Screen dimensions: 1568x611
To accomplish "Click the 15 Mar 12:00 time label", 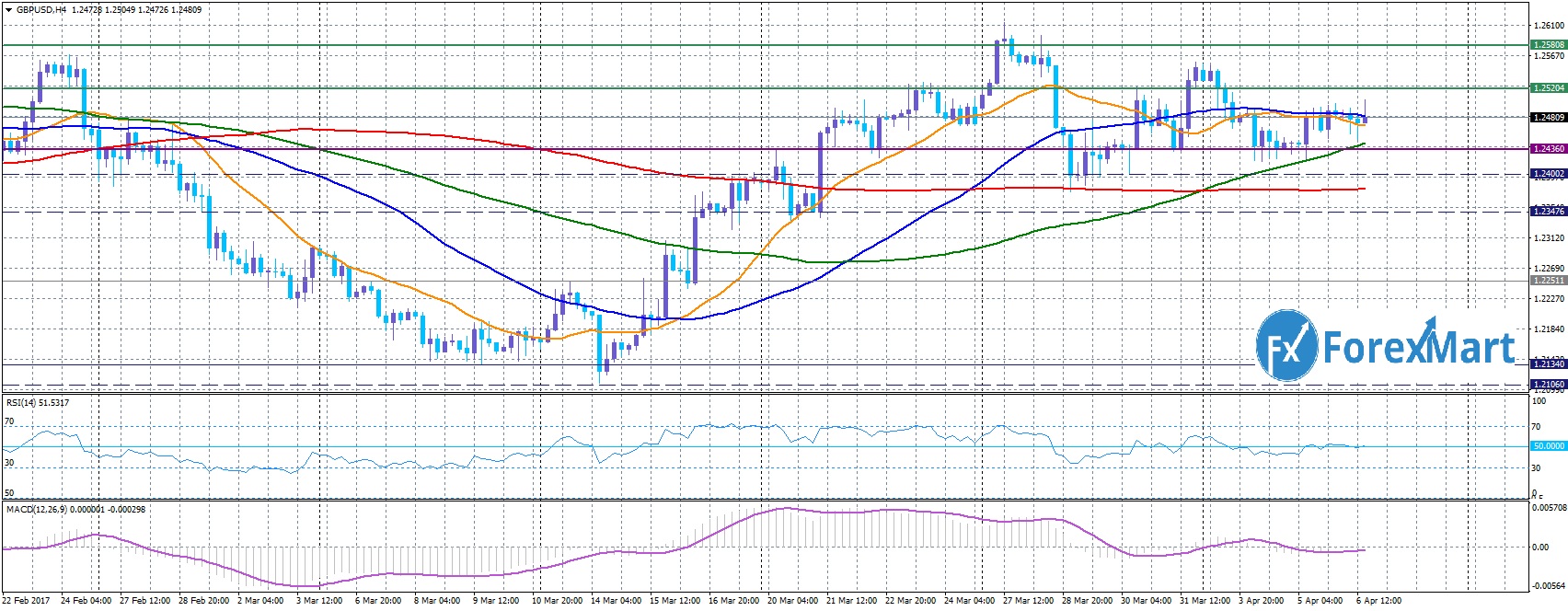I will tap(675, 601).
